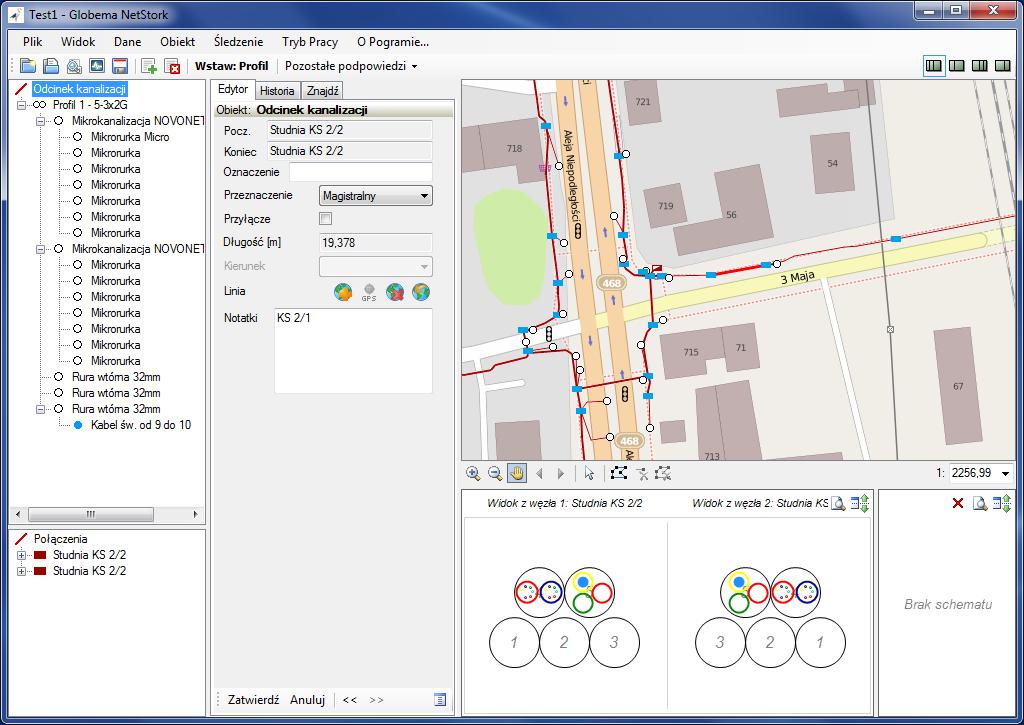
Task: Click the tree panel horizontal scrollbar thumb
Action: pyautogui.click(x=91, y=514)
